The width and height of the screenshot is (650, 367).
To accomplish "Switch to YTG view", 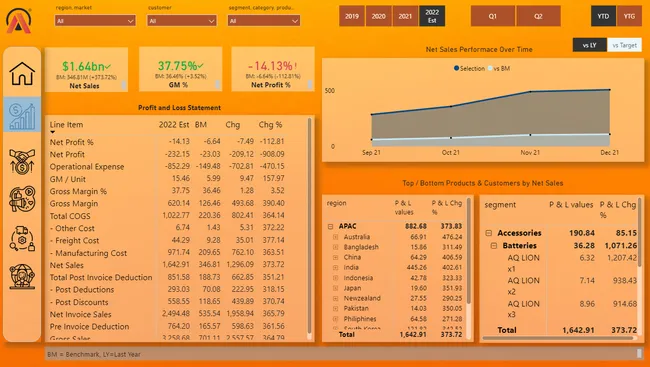I will pos(629,16).
